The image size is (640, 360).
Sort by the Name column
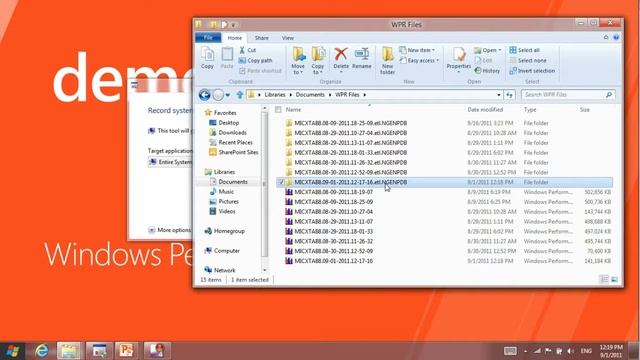click(x=293, y=110)
